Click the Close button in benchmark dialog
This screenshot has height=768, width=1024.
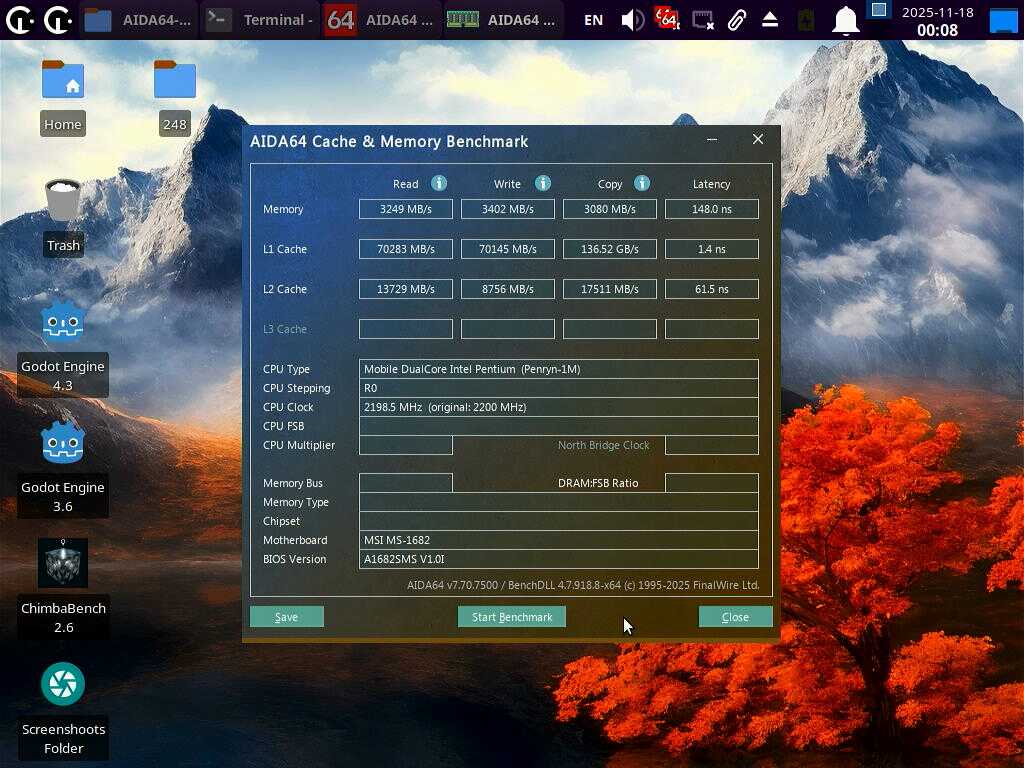click(x=735, y=616)
